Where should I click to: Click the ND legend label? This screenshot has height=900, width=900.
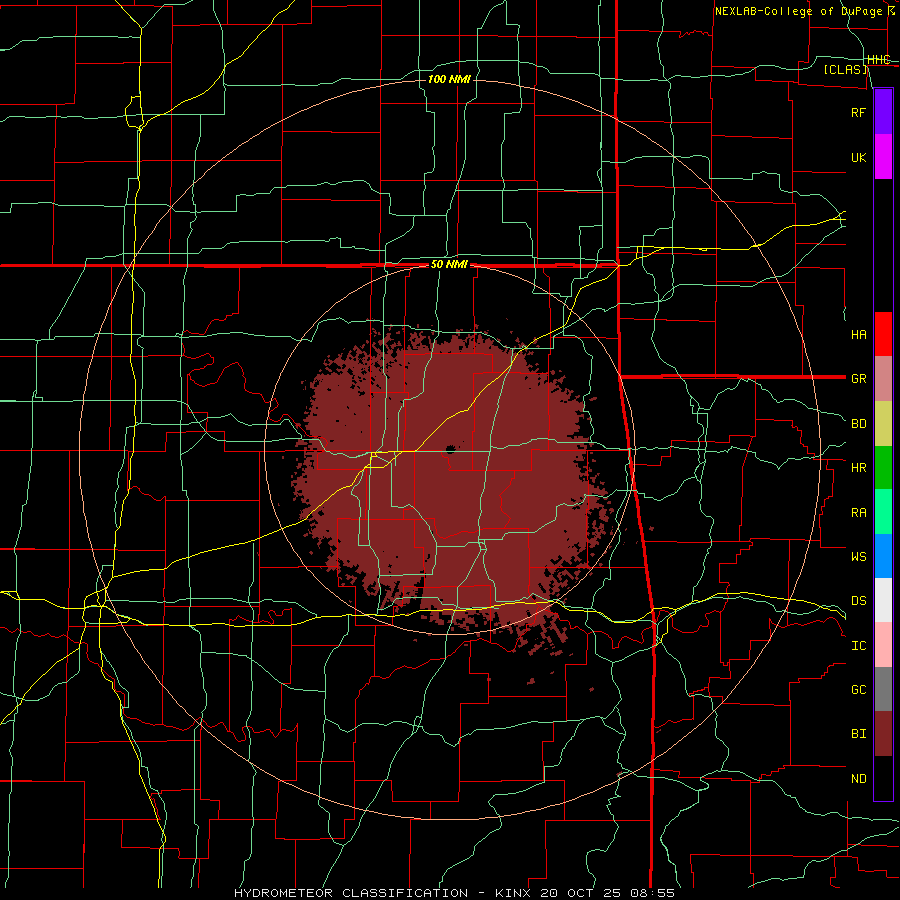[859, 779]
